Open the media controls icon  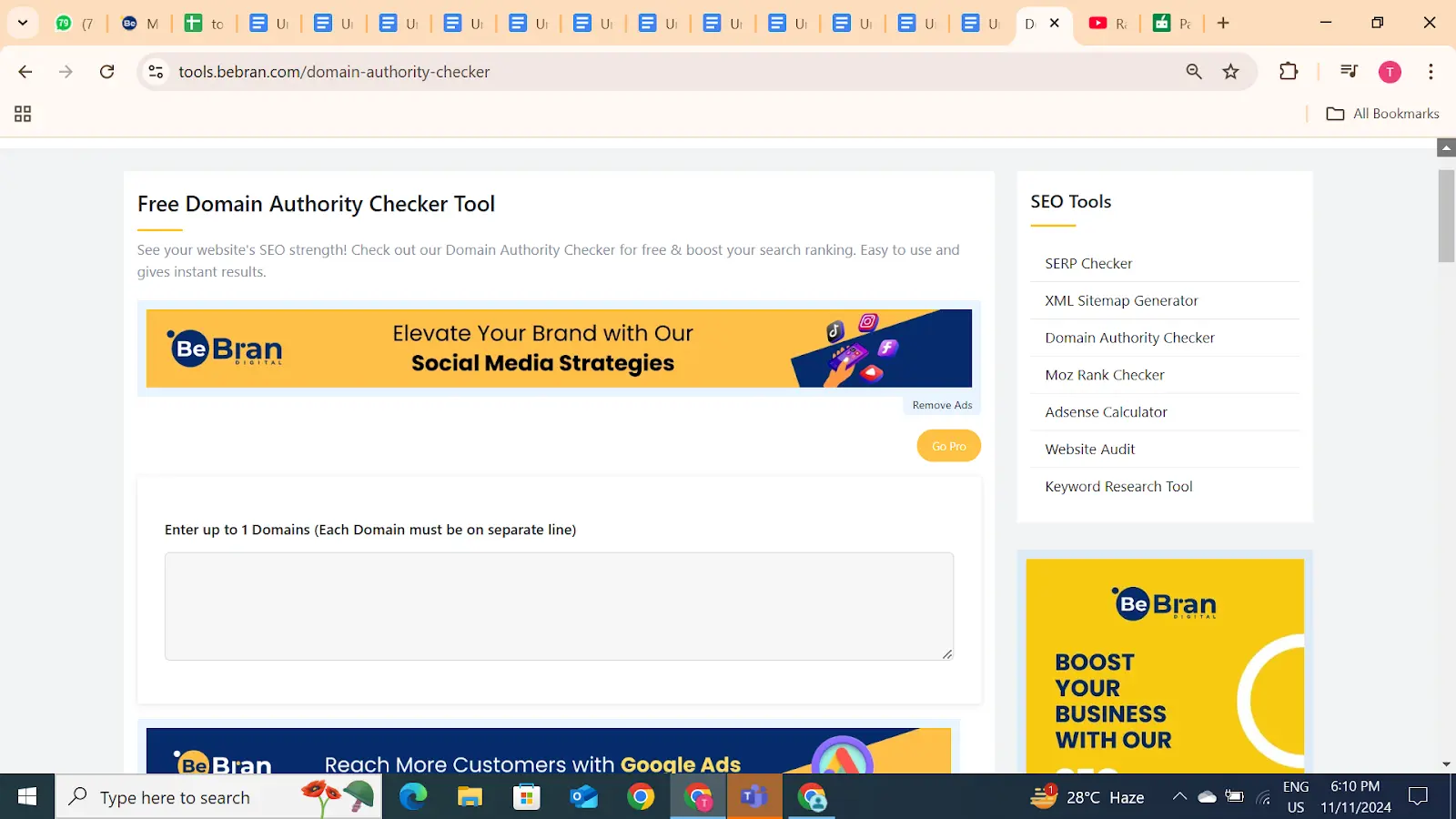[1350, 72]
